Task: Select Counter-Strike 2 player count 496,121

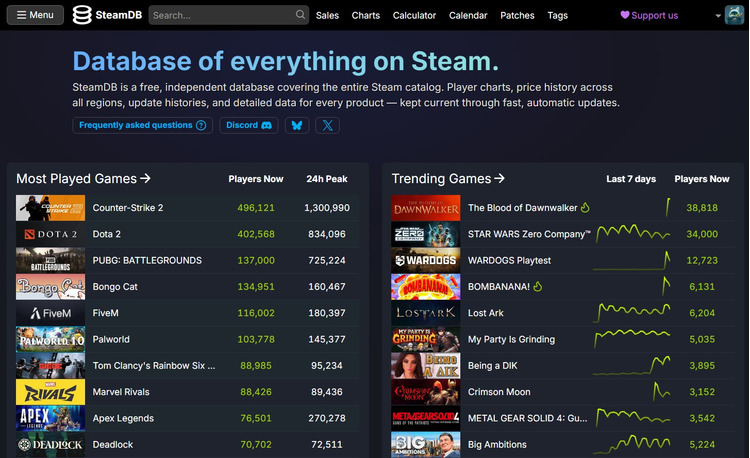Action: [x=256, y=208]
